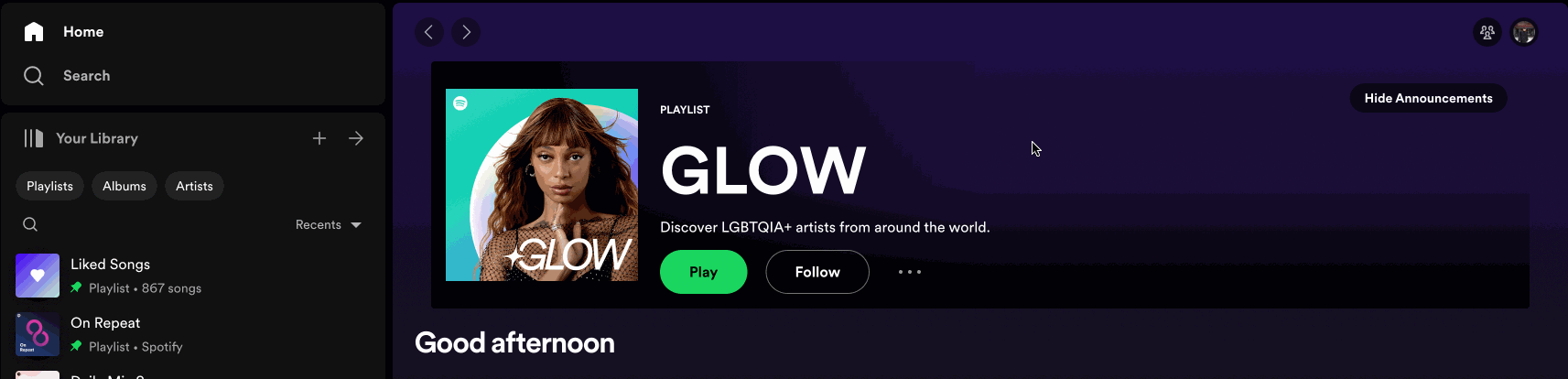
Task: Open the GLOW playlist three-dots menu
Action: (910, 272)
